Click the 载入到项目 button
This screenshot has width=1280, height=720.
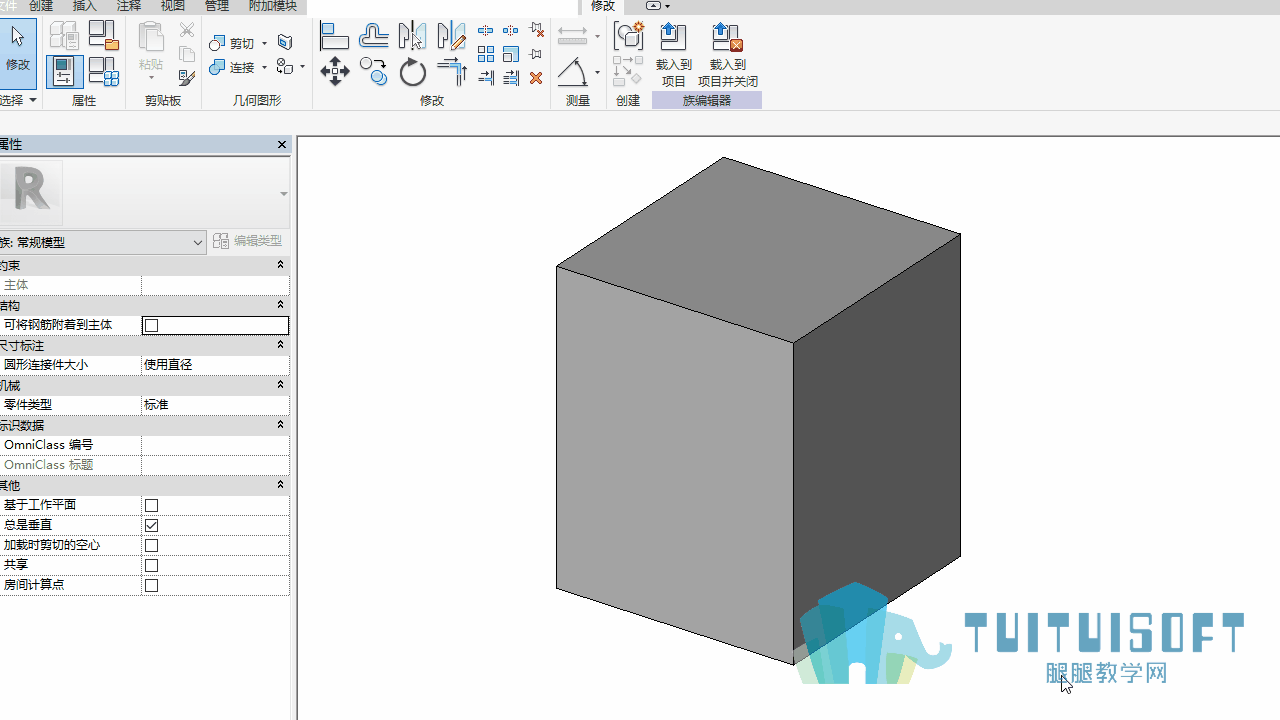point(674,55)
